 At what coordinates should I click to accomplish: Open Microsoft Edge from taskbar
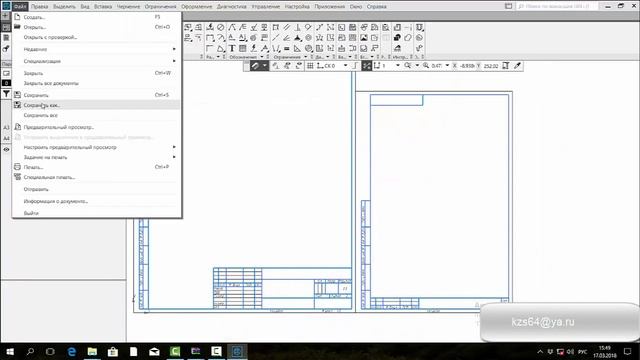(71, 351)
